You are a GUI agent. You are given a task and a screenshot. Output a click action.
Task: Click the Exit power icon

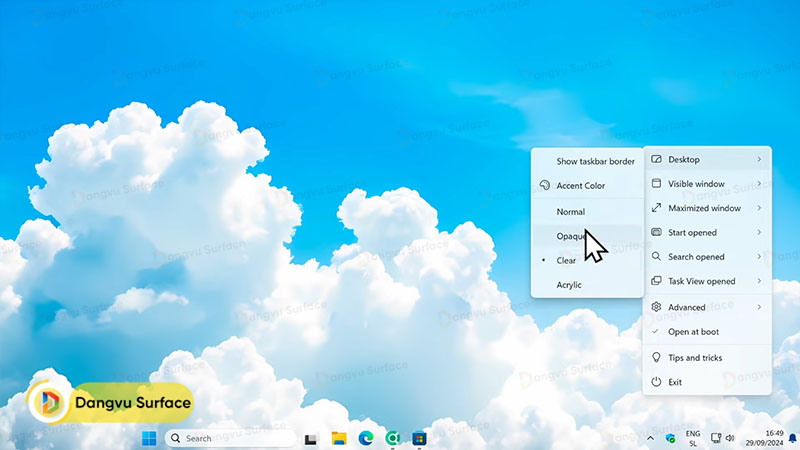coord(656,382)
